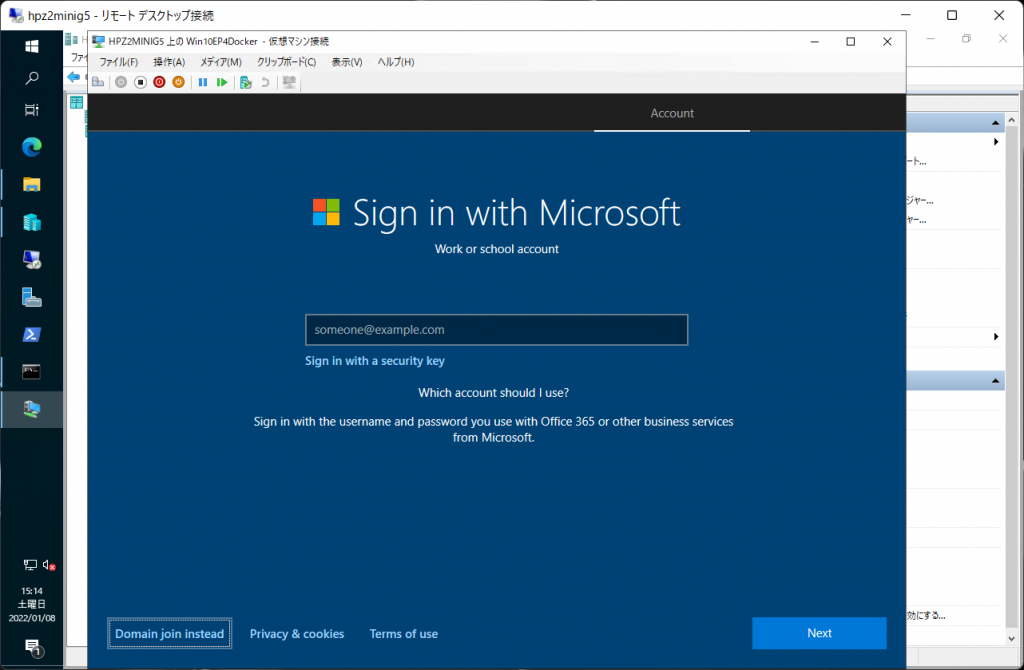Screen dimensions: 1024x670
Task: Open Privacy & cookies link
Action: pyautogui.click(x=296, y=633)
